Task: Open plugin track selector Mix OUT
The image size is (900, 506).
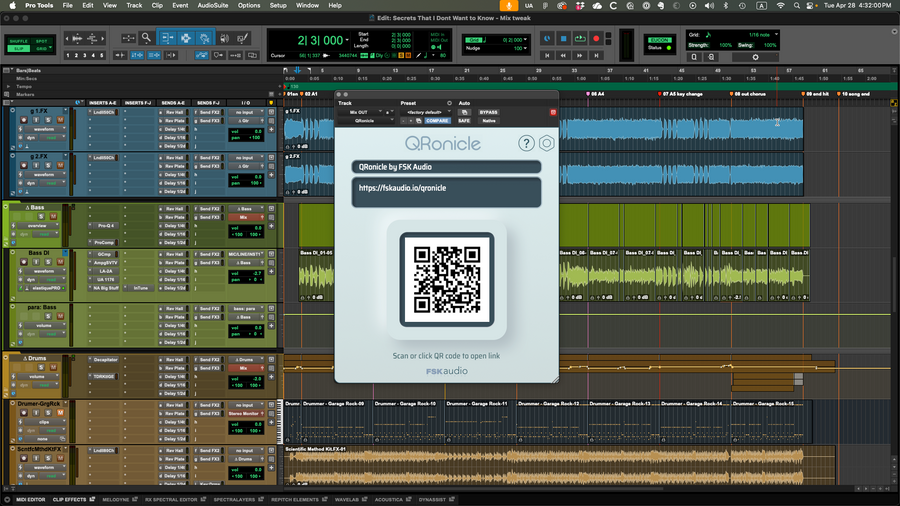Action: tap(362, 112)
